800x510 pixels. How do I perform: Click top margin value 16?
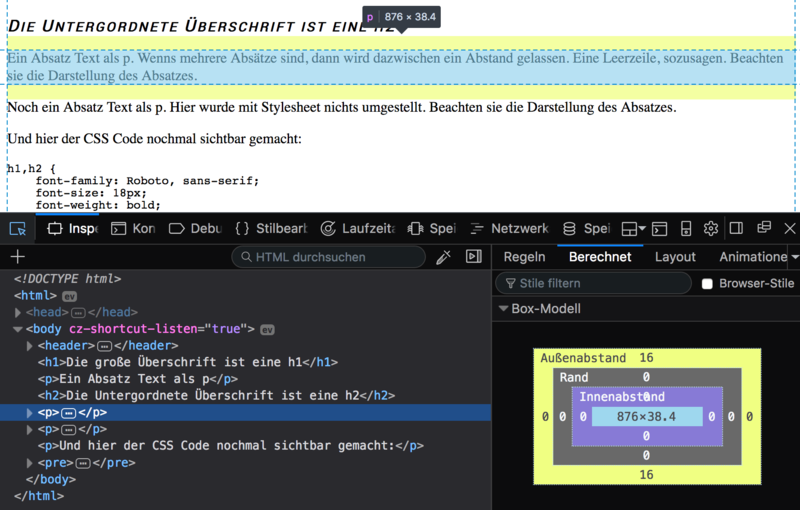click(646, 358)
